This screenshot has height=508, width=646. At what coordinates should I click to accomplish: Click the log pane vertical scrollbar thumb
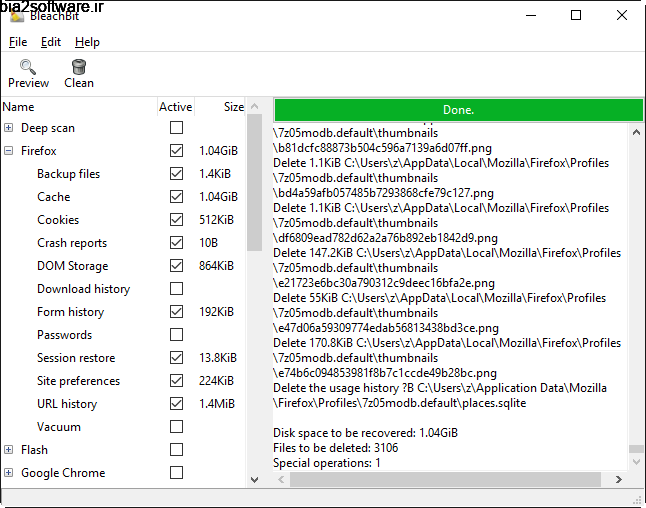point(636,449)
